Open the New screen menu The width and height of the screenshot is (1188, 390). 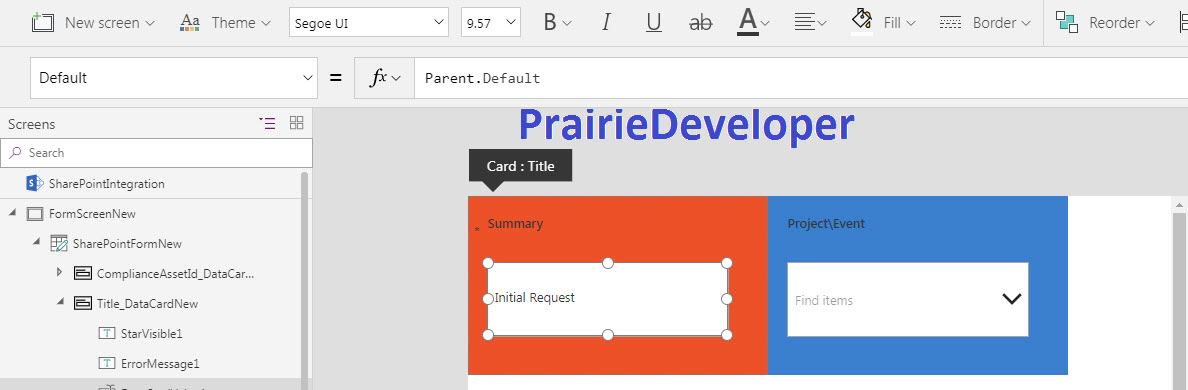tap(93, 23)
